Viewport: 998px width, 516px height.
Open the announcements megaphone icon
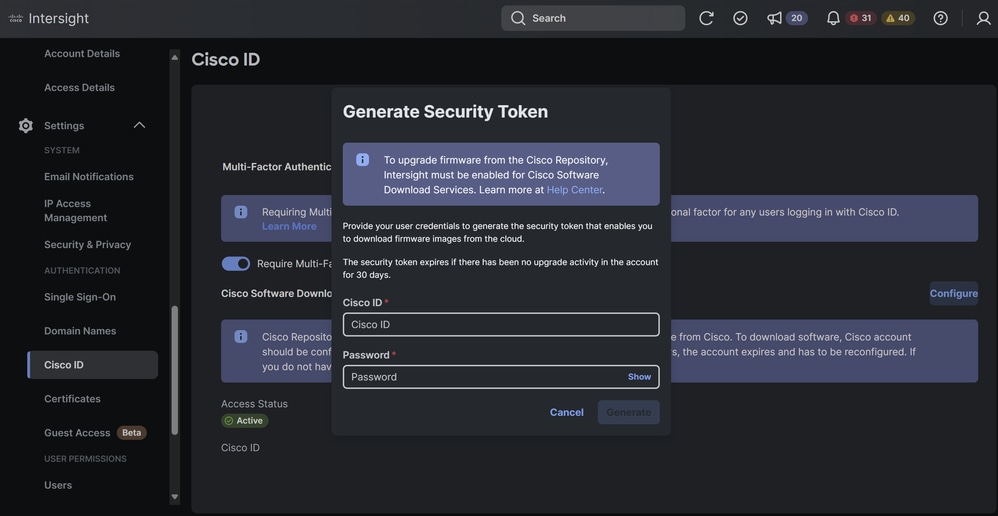tap(774, 18)
